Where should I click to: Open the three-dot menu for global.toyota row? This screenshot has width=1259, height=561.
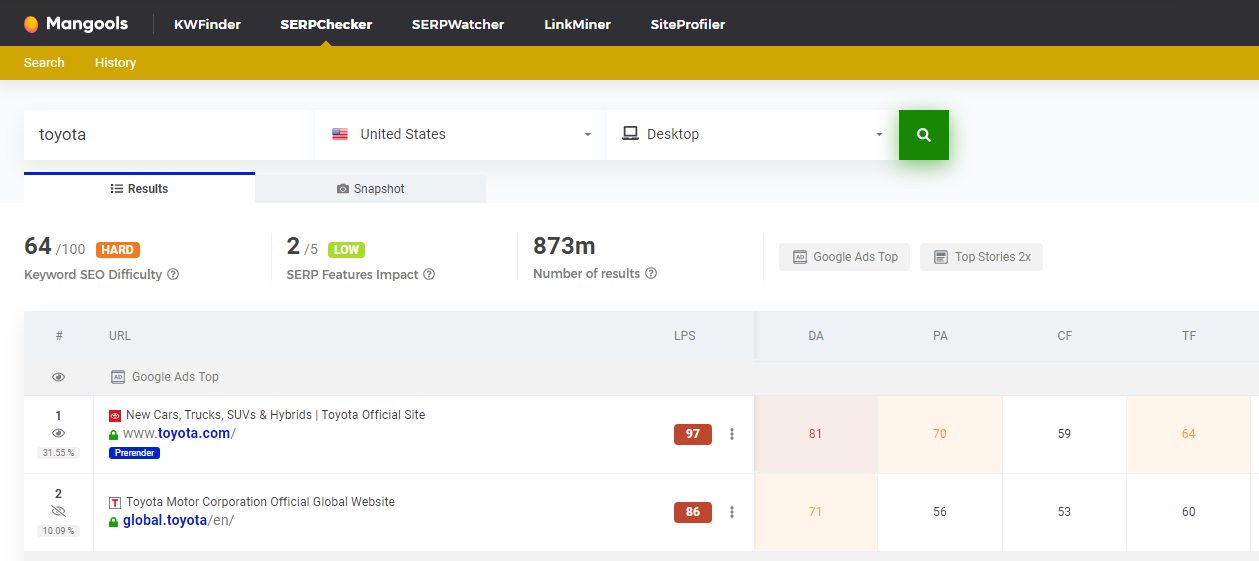click(732, 512)
